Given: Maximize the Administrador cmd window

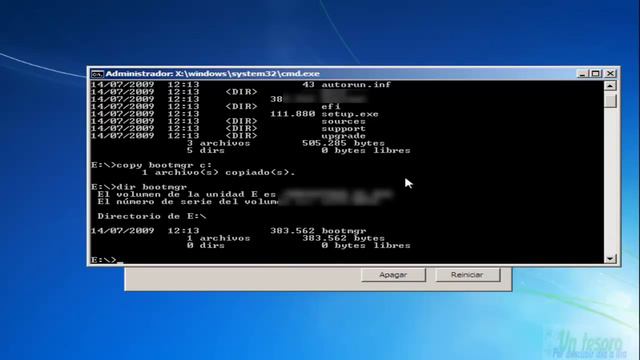Looking at the screenshot, I should [x=596, y=73].
